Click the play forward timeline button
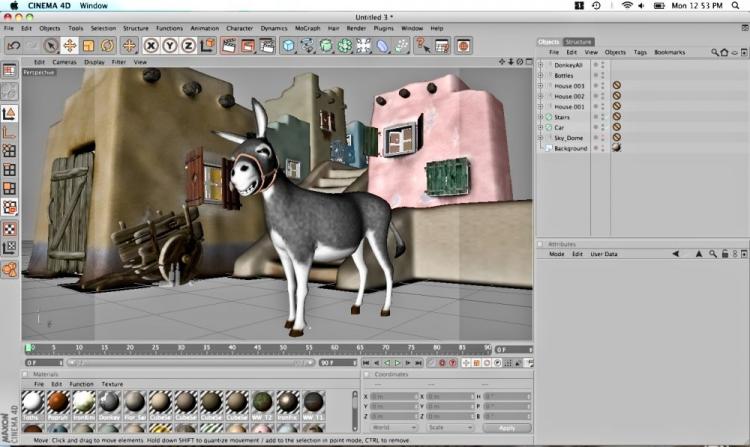The width and height of the screenshot is (750, 447). [397, 362]
